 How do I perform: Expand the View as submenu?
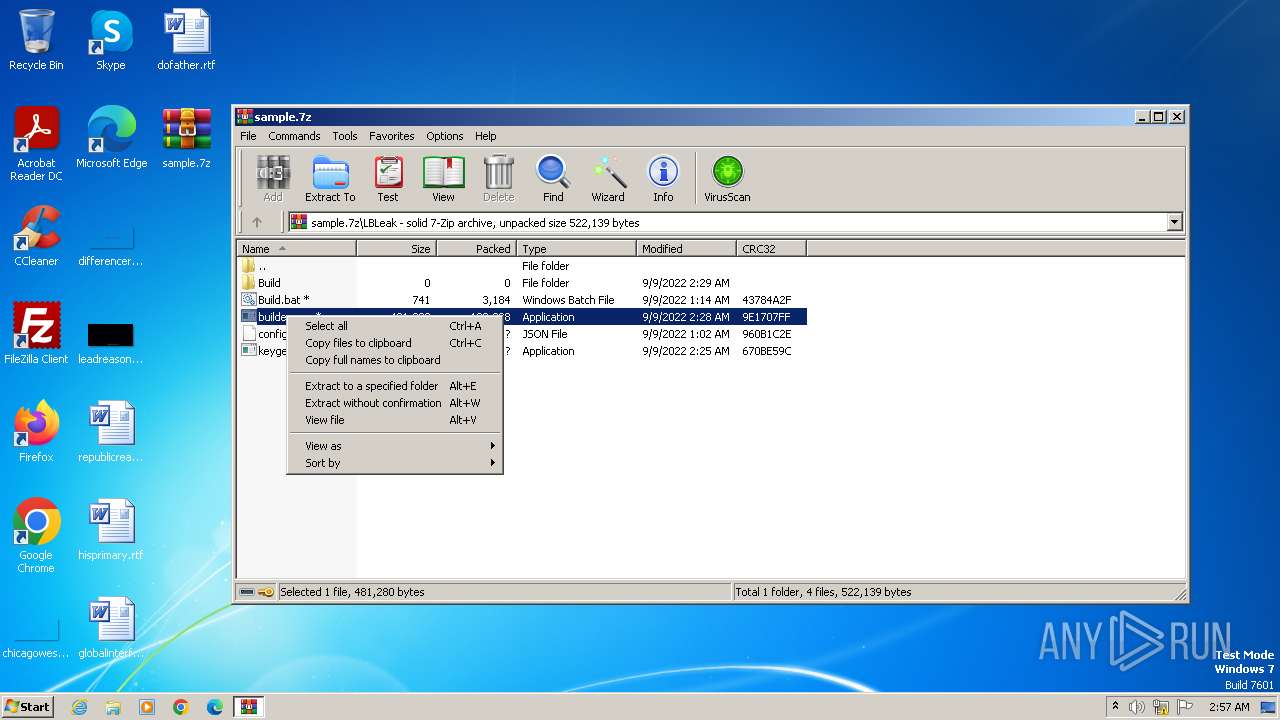(395, 446)
